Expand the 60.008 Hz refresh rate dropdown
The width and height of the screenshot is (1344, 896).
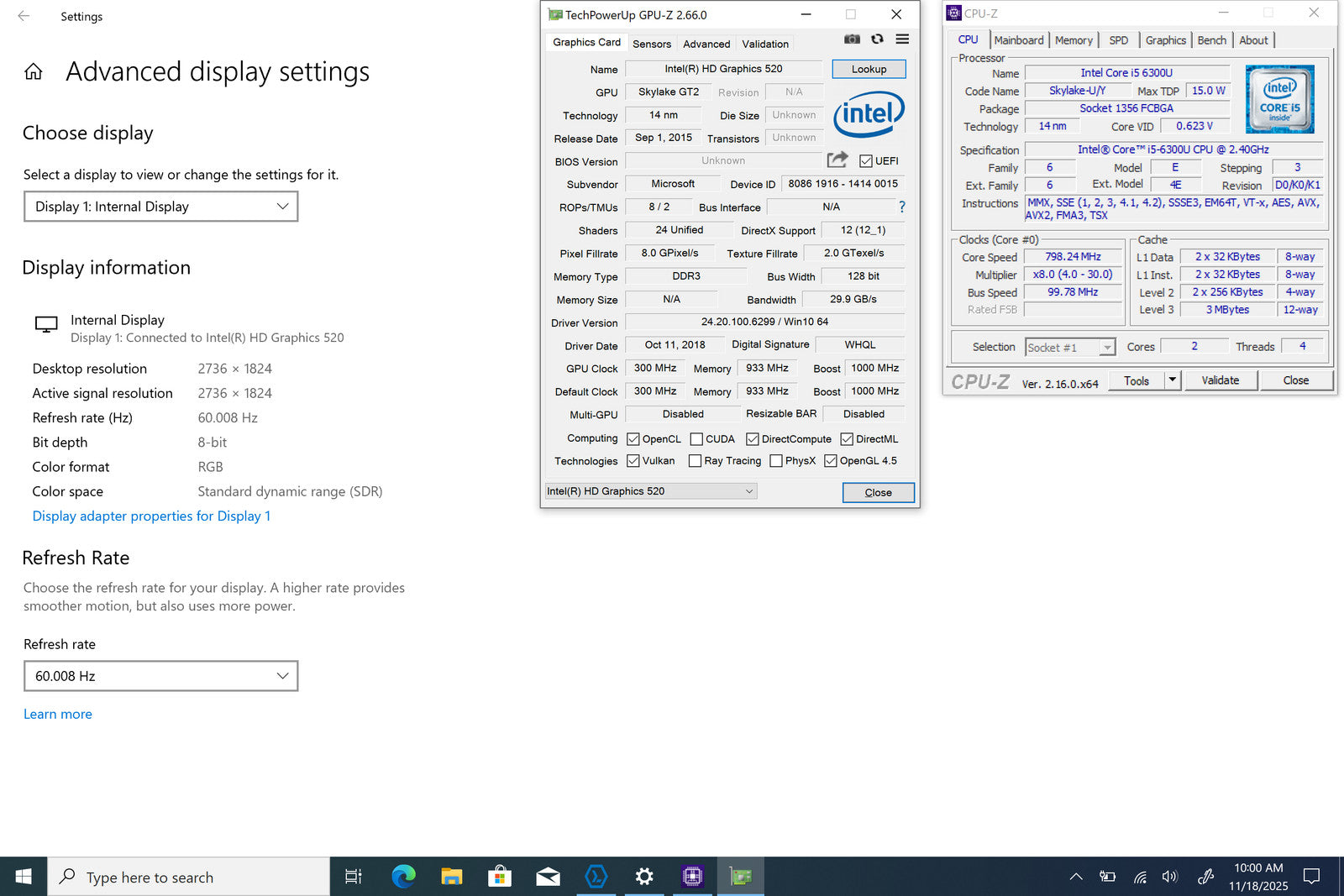coord(160,676)
